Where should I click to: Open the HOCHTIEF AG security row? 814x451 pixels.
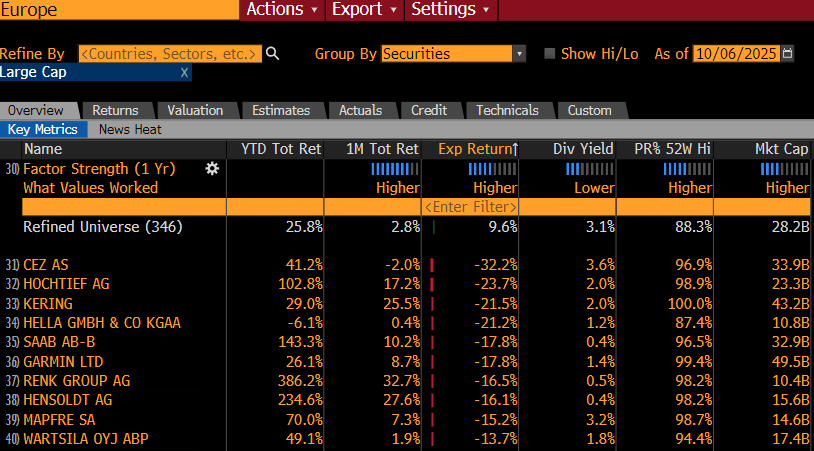click(66, 284)
